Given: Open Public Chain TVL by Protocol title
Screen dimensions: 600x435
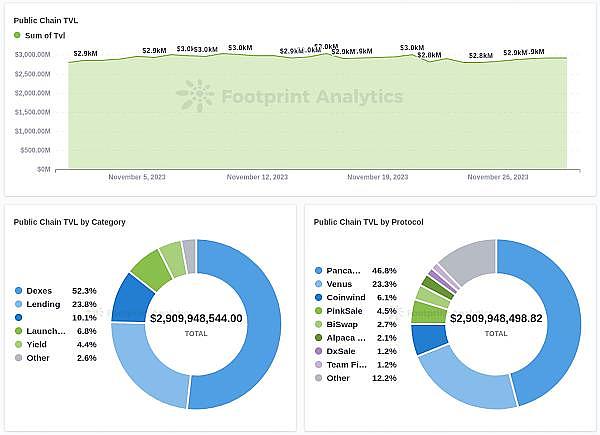Looking at the screenshot, I should (369, 222).
